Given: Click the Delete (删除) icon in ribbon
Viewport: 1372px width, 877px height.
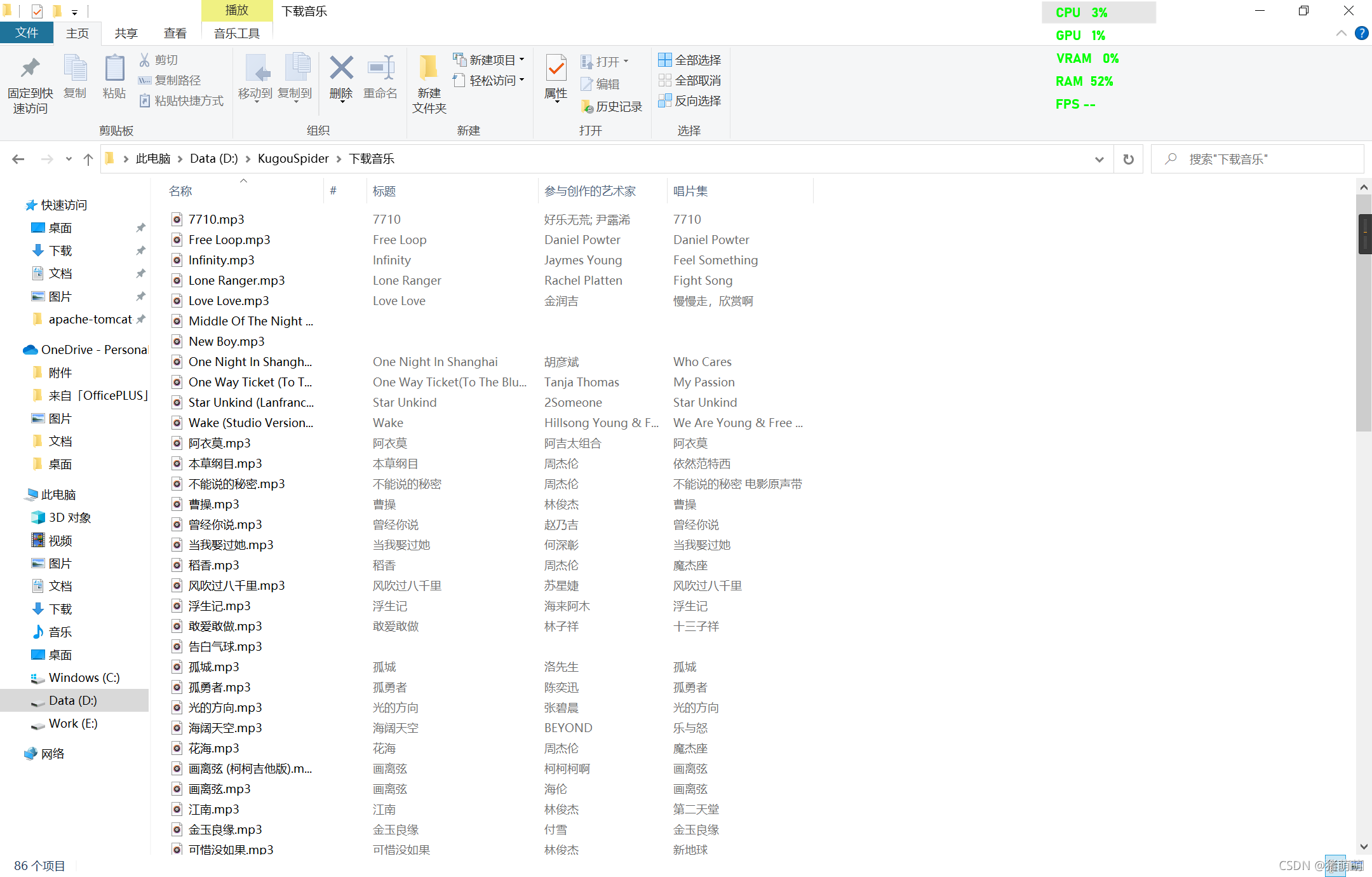Looking at the screenshot, I should (x=341, y=69).
